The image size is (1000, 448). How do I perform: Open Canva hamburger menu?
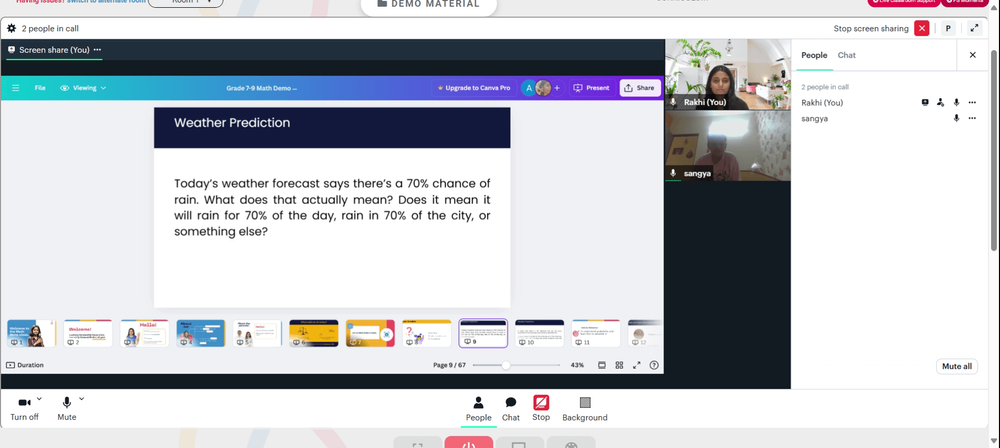16,88
